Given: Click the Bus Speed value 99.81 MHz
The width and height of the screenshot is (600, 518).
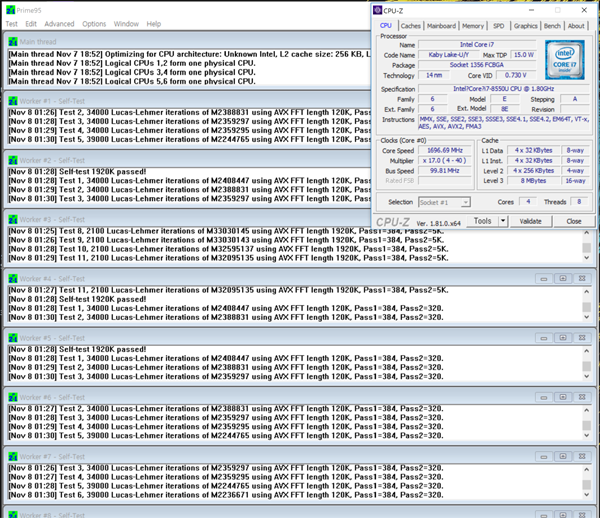Looking at the screenshot, I should (445, 171).
